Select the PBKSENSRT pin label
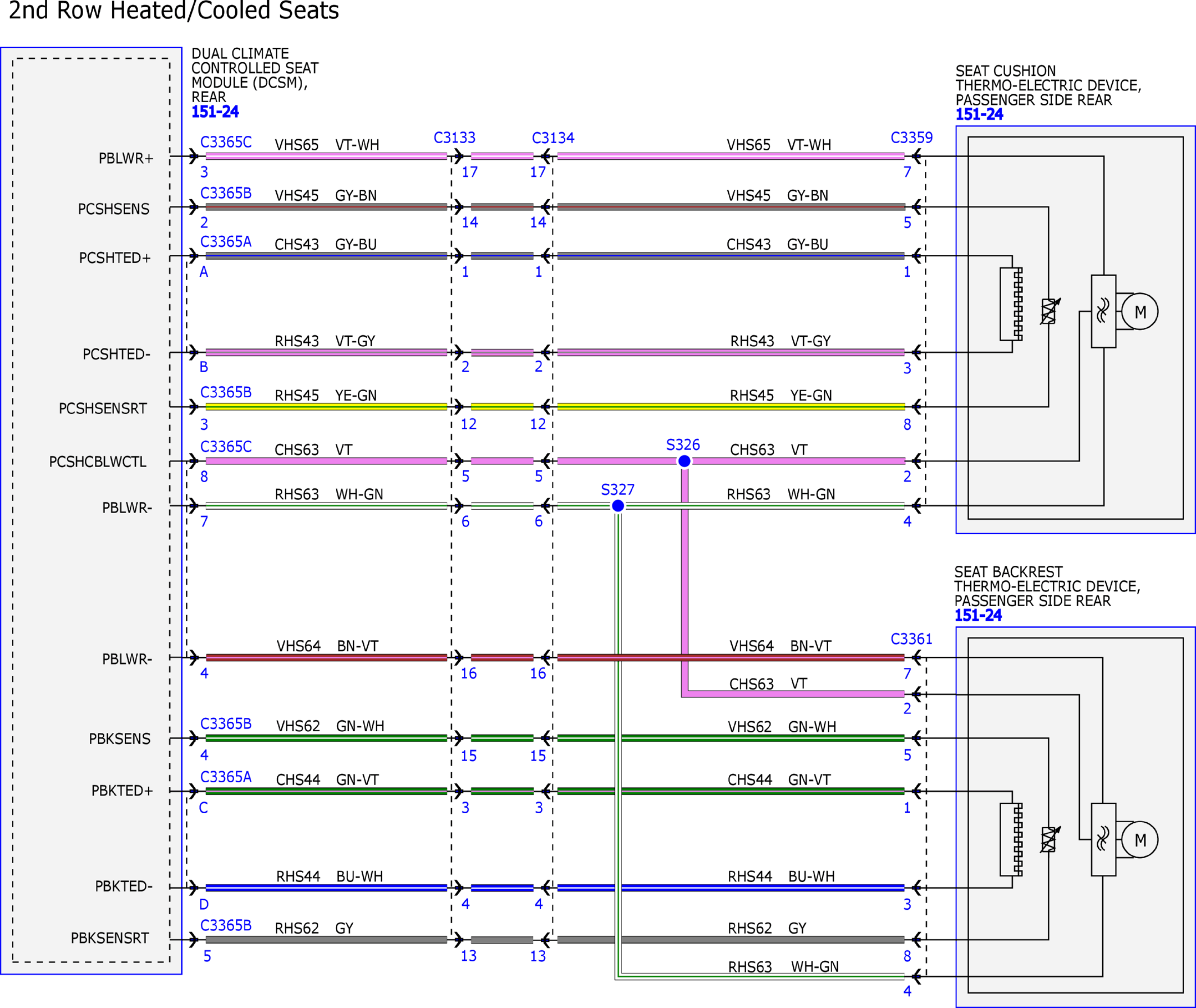Screen dimensions: 1196x1008 tap(109, 938)
